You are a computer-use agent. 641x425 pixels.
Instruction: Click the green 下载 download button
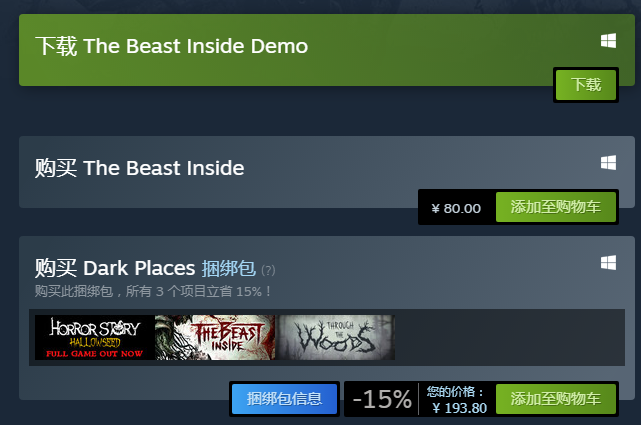pyautogui.click(x=586, y=85)
